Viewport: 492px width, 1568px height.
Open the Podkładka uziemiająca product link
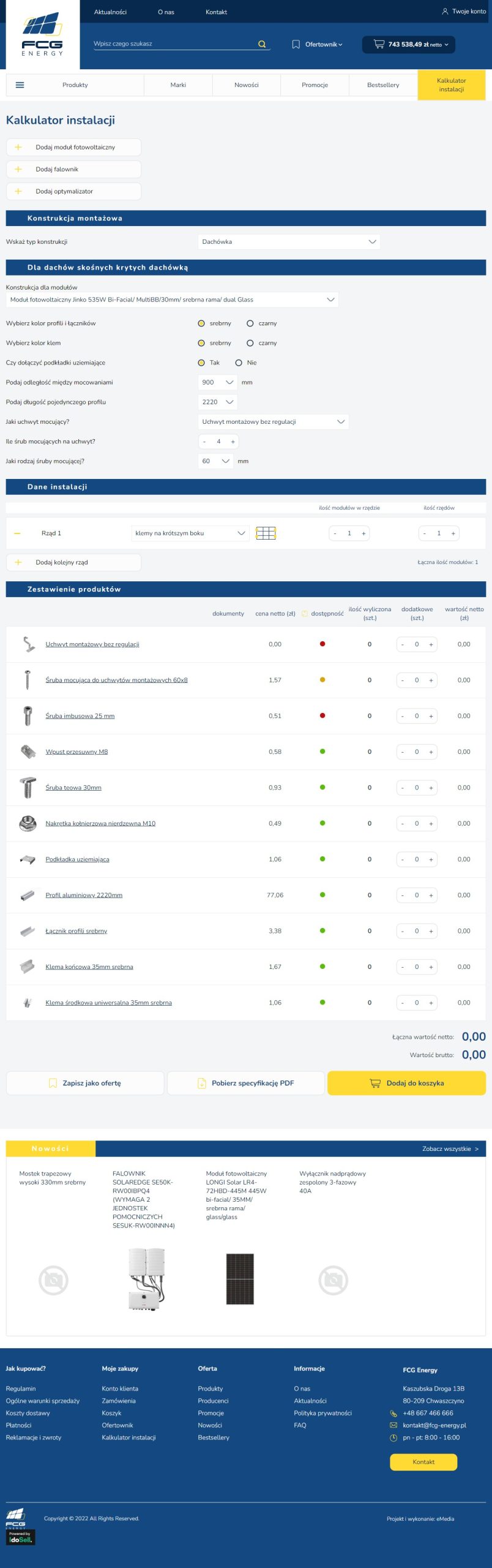(x=77, y=859)
